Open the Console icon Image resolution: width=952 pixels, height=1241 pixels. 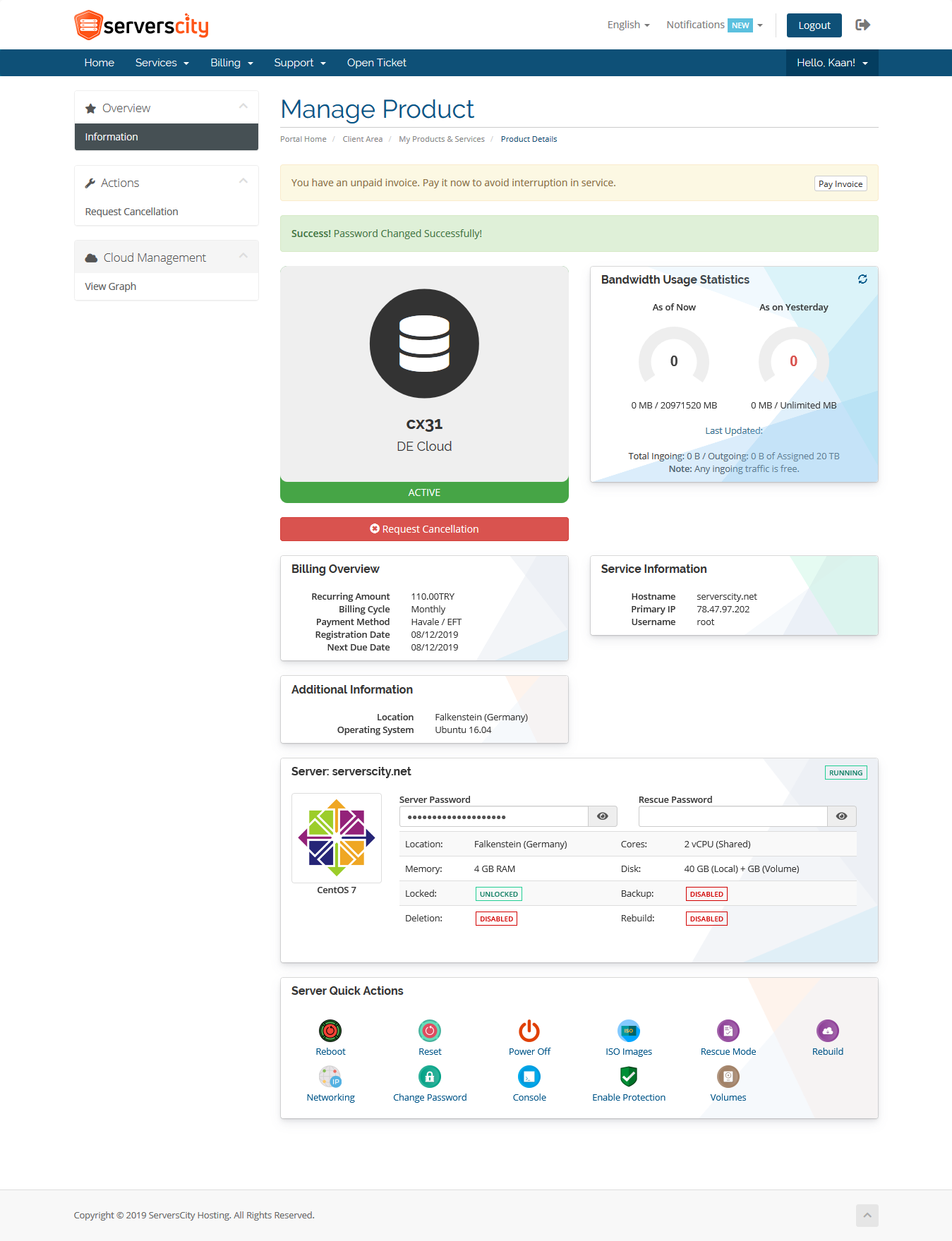pos(529,1077)
